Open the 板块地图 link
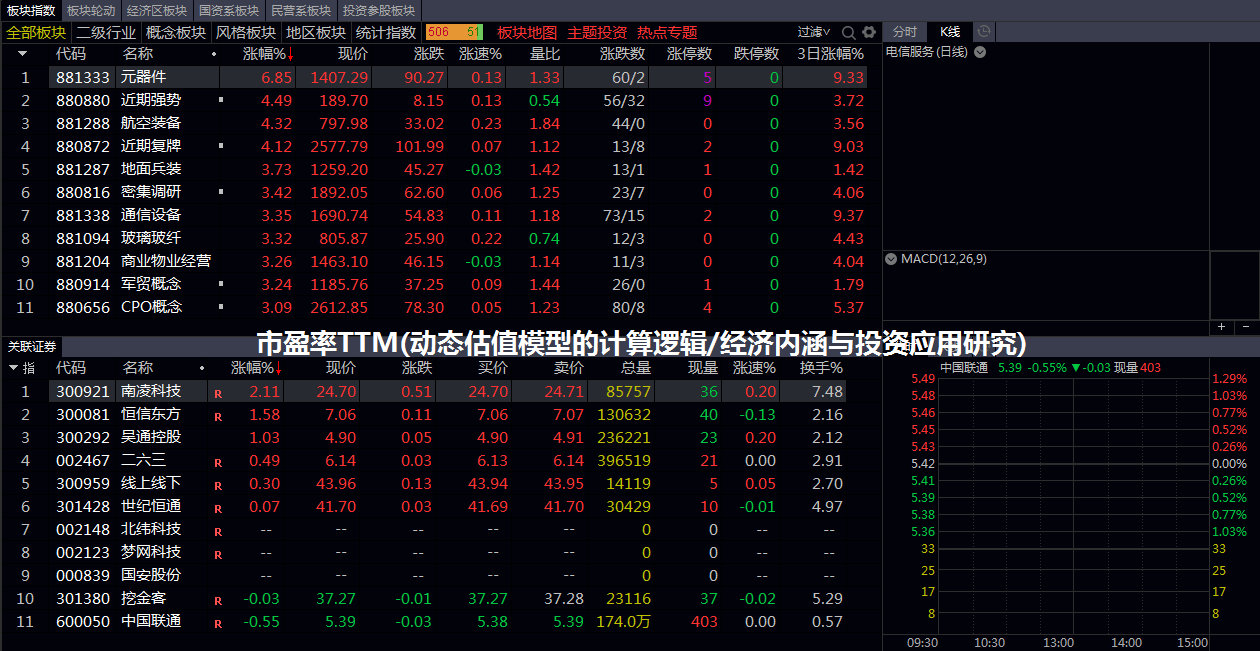This screenshot has height=651, width=1260. [x=527, y=32]
